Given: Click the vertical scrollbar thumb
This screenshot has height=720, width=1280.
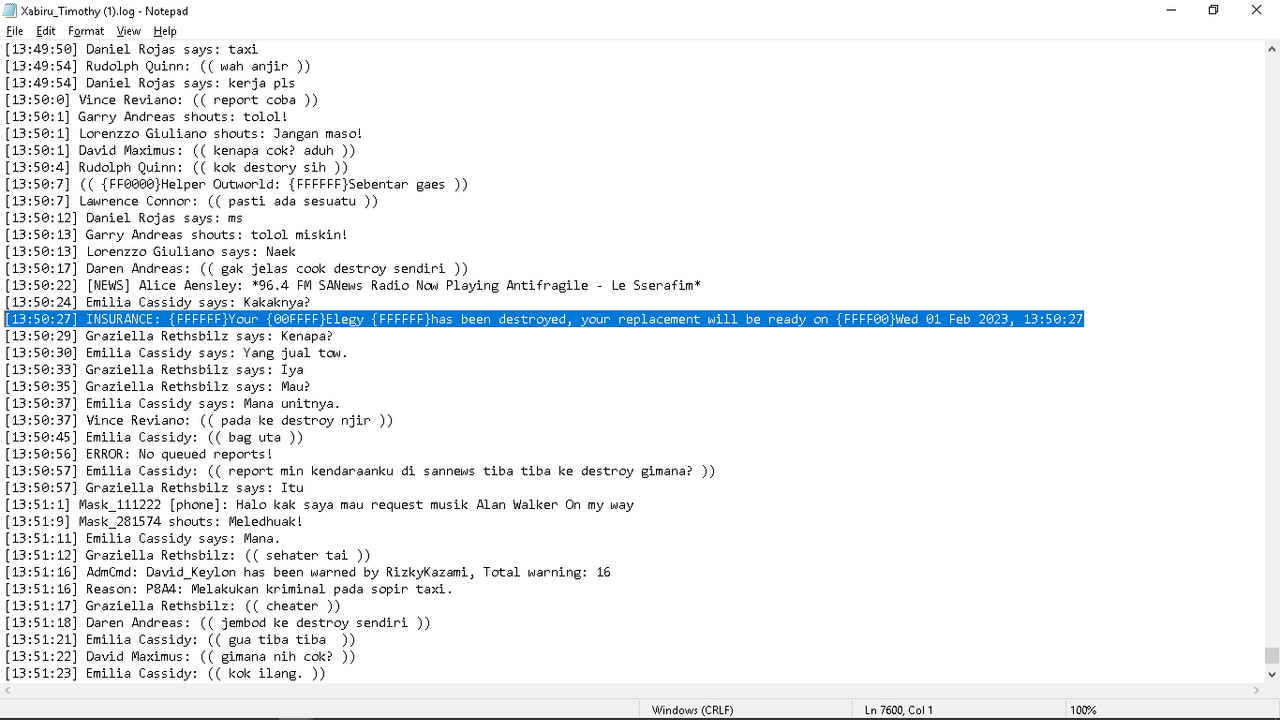Looking at the screenshot, I should tap(1272, 655).
